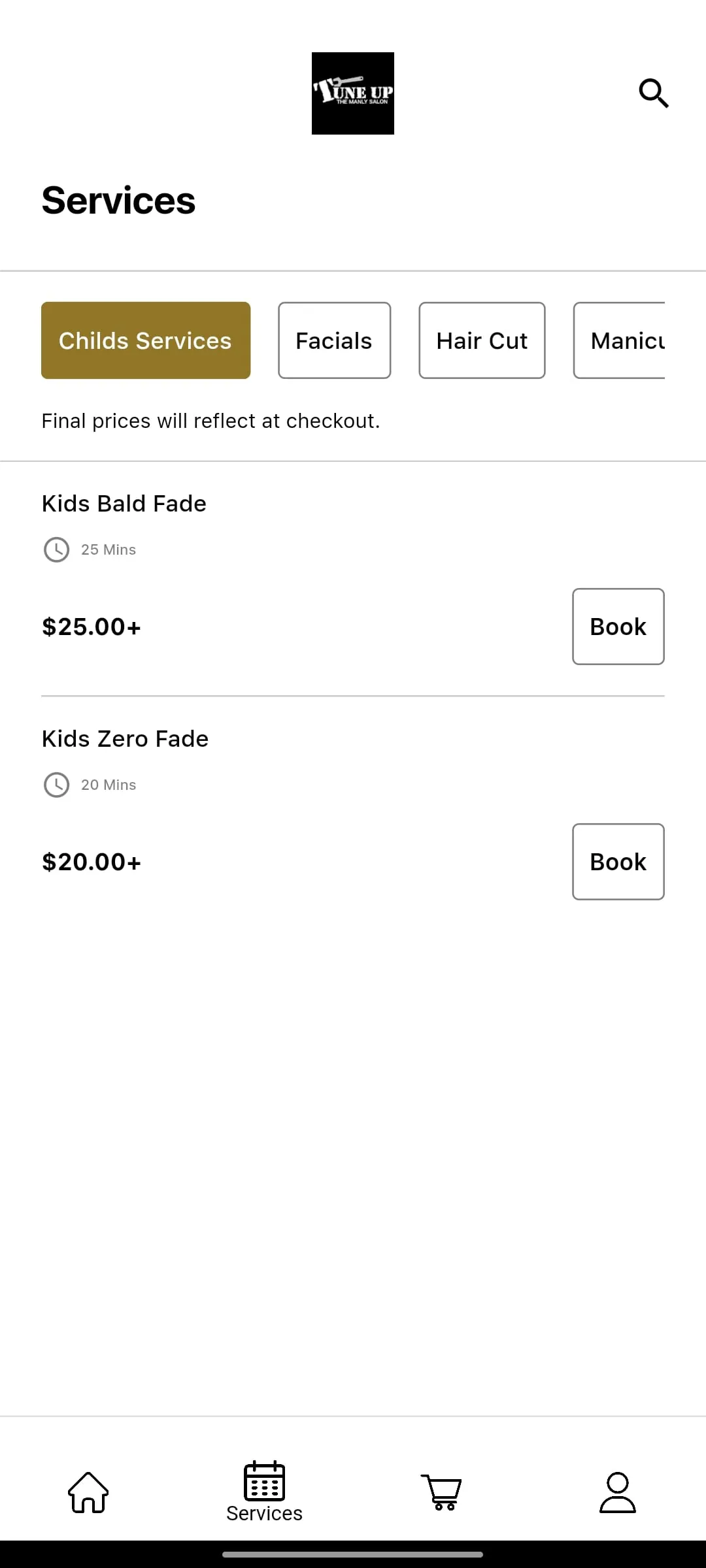Screen dimensions: 706x1568
Task: Open Kids Bald Fade service details
Action: [x=124, y=504]
